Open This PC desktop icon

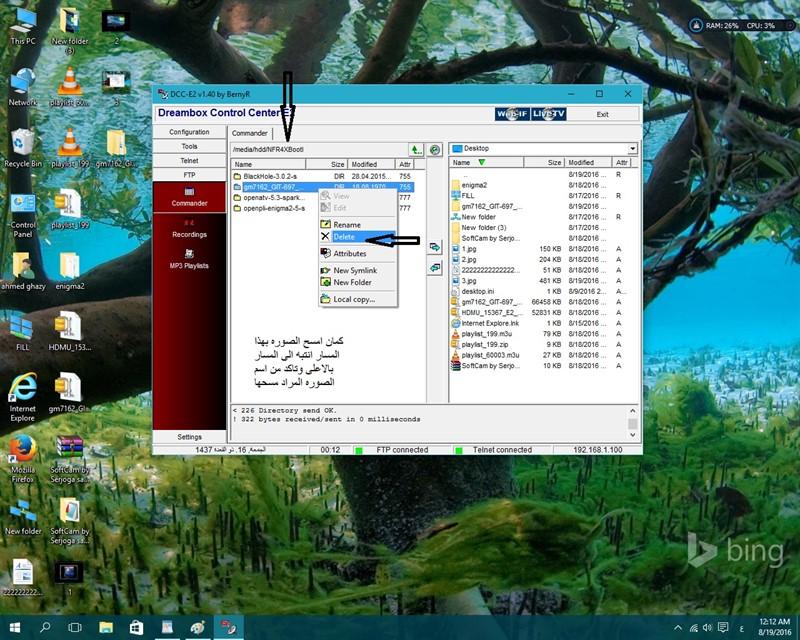point(22,27)
